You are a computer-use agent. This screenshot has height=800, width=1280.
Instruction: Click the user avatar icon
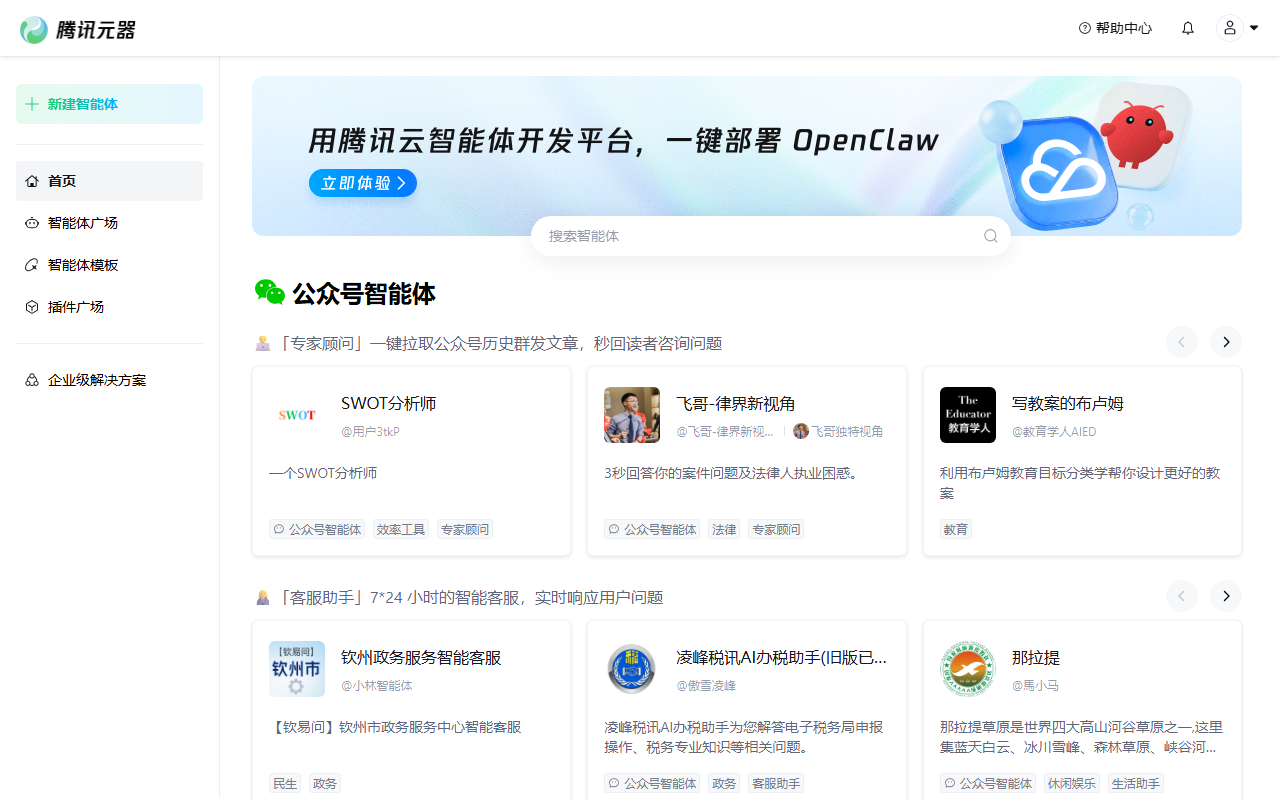(x=1230, y=28)
